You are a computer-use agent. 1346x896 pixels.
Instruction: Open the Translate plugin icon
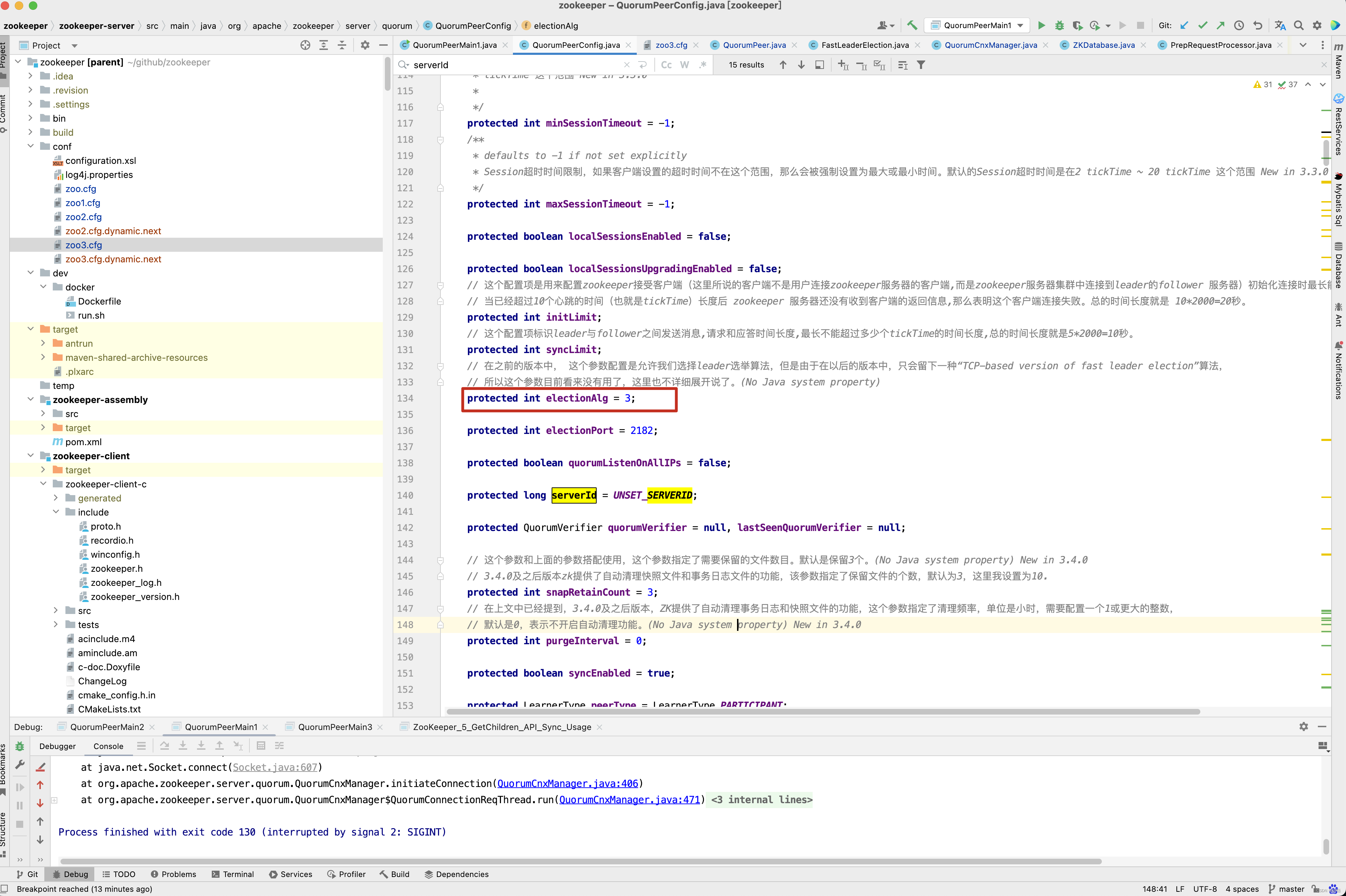[x=1280, y=25]
